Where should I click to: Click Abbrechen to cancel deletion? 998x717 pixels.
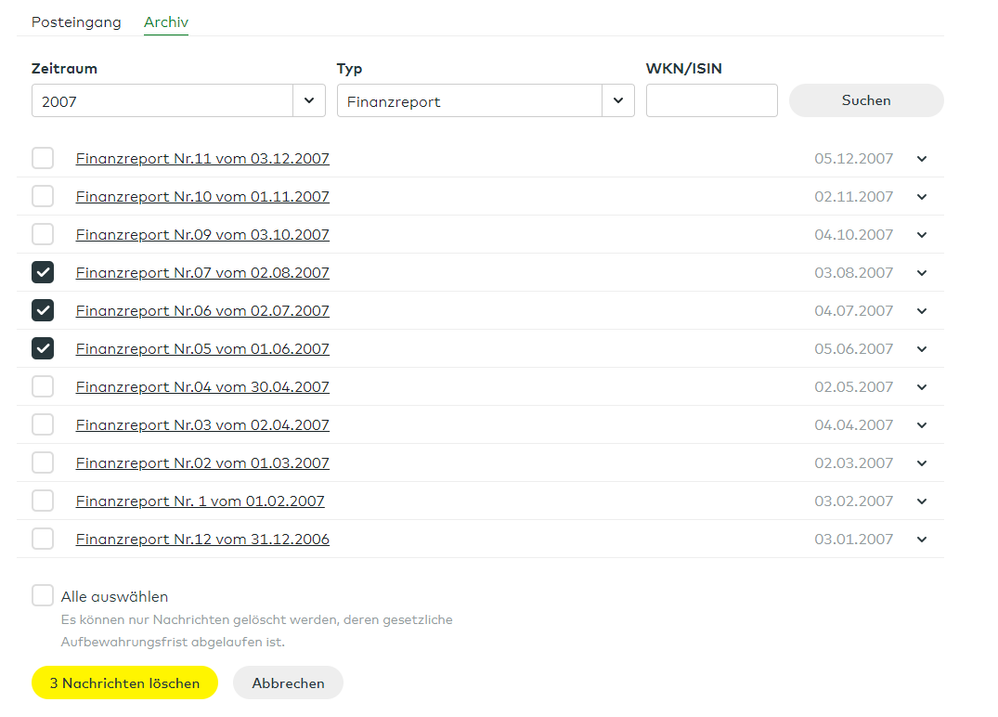coord(288,683)
